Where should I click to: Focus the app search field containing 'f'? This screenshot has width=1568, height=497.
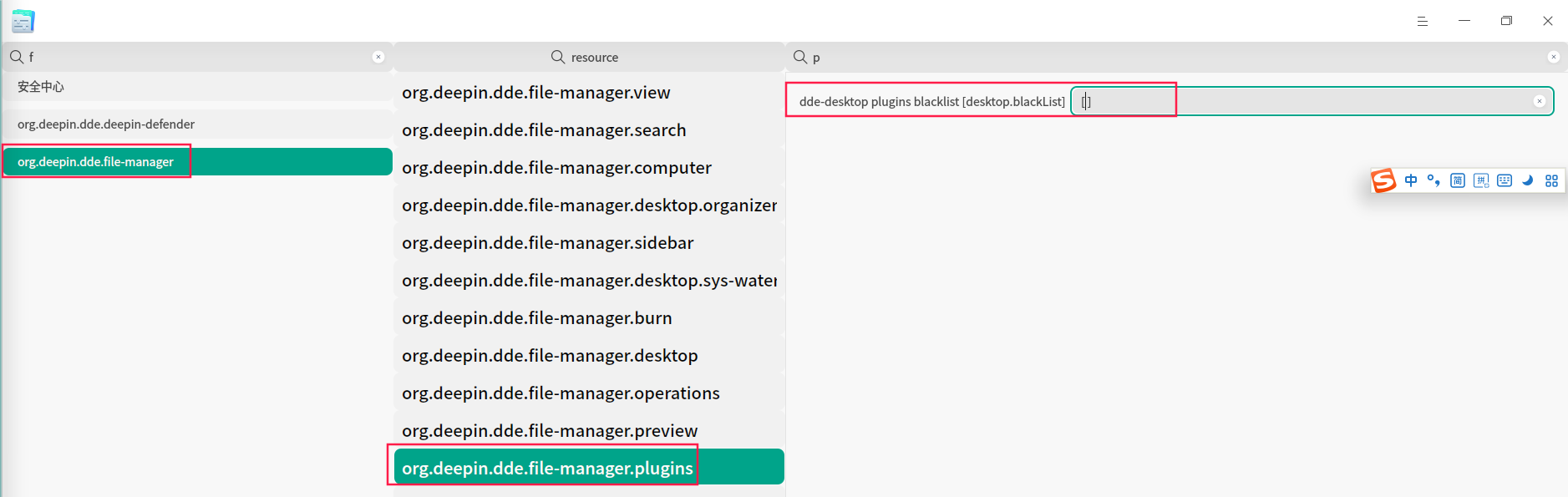coord(197,57)
